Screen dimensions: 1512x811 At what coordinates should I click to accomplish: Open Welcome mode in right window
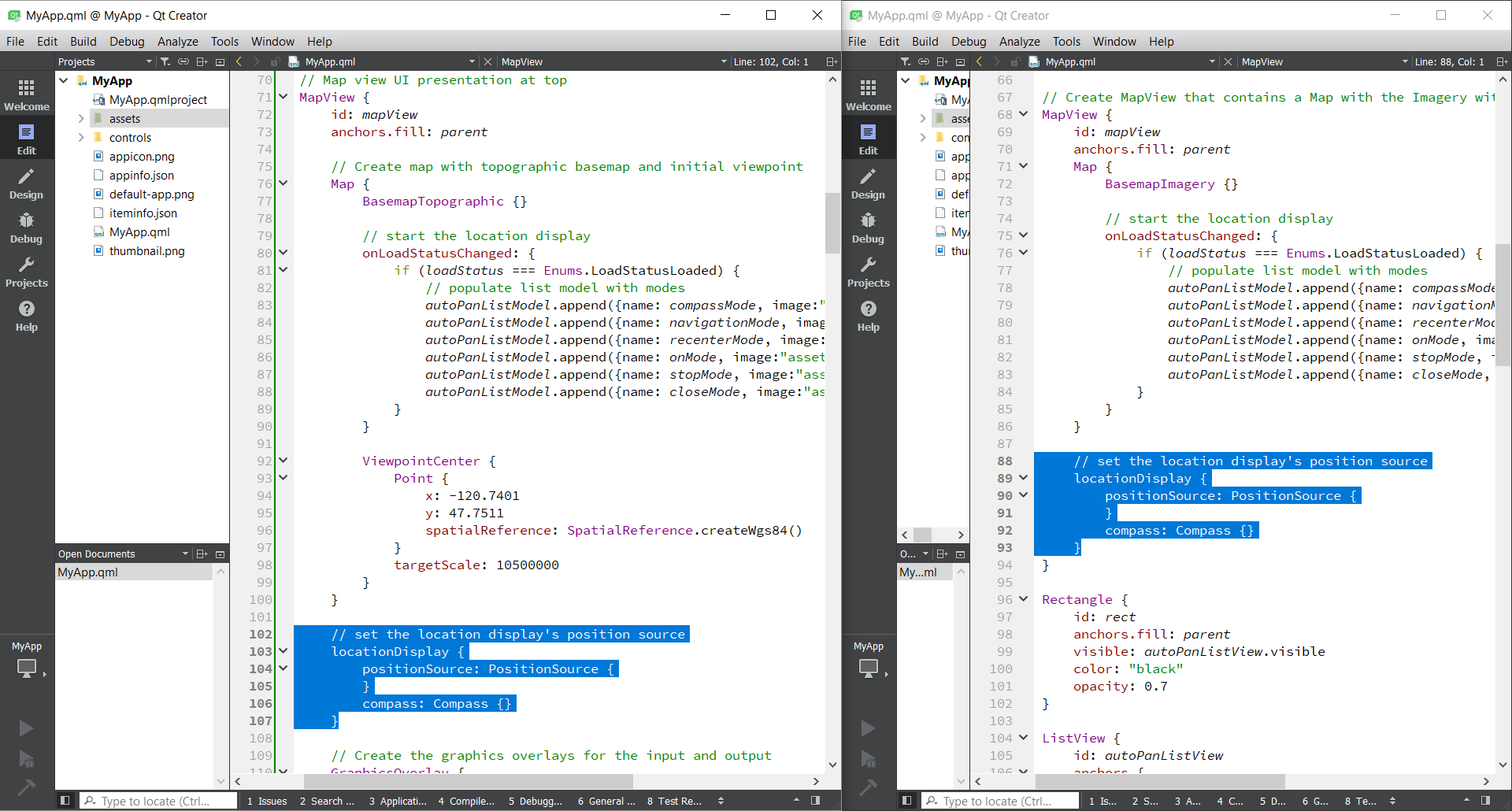(x=869, y=94)
